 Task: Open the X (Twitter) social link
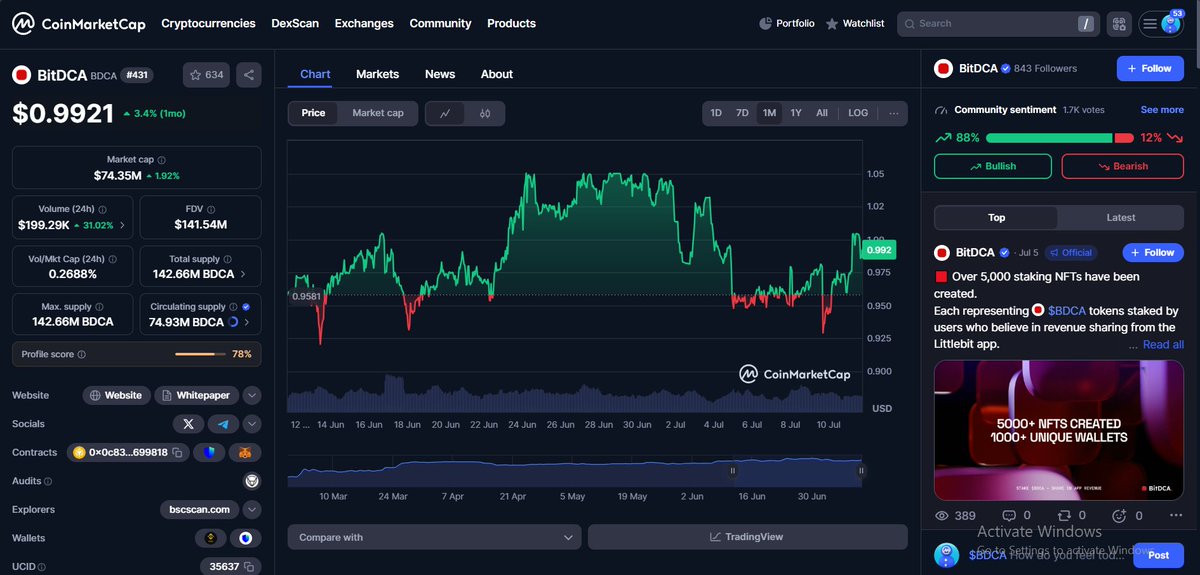coord(189,424)
